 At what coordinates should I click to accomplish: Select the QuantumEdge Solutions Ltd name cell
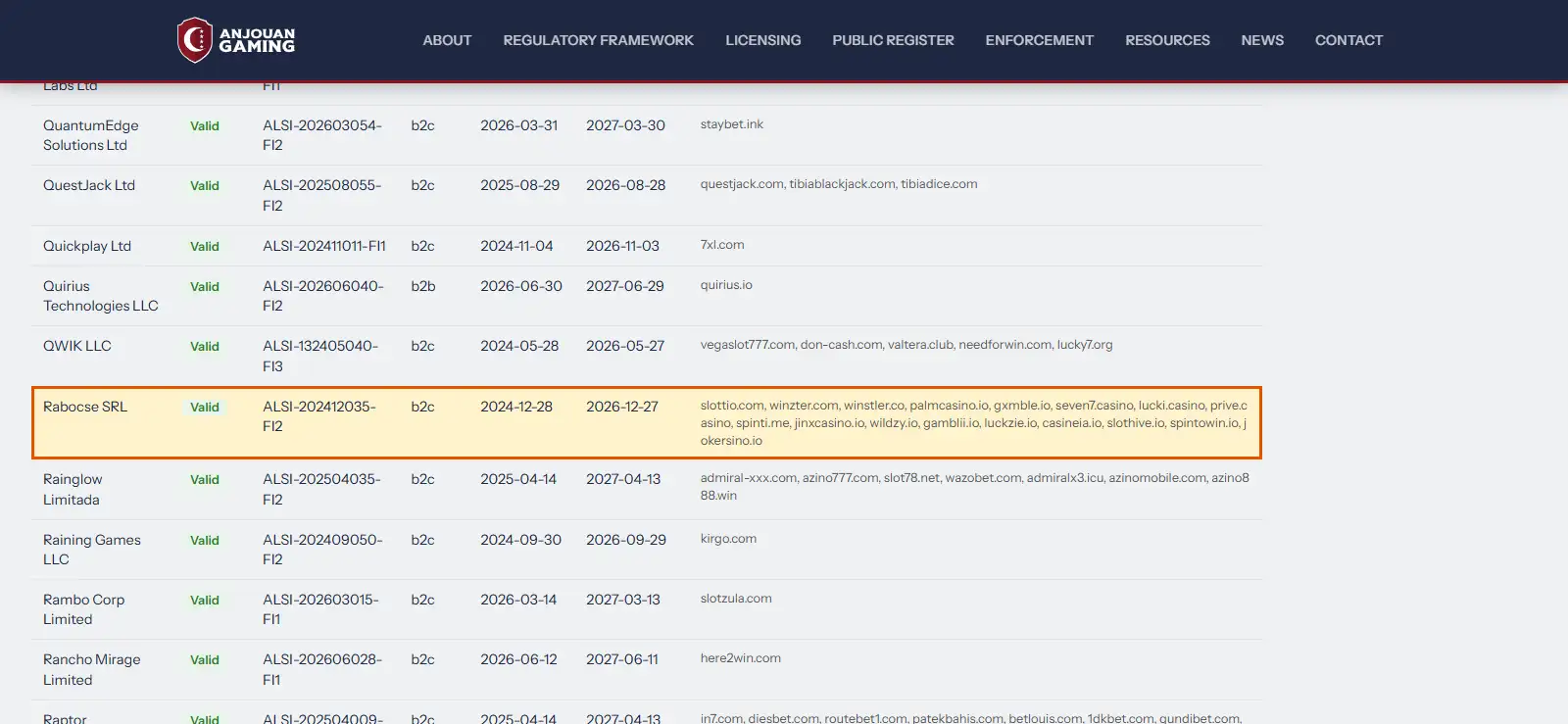tap(91, 135)
